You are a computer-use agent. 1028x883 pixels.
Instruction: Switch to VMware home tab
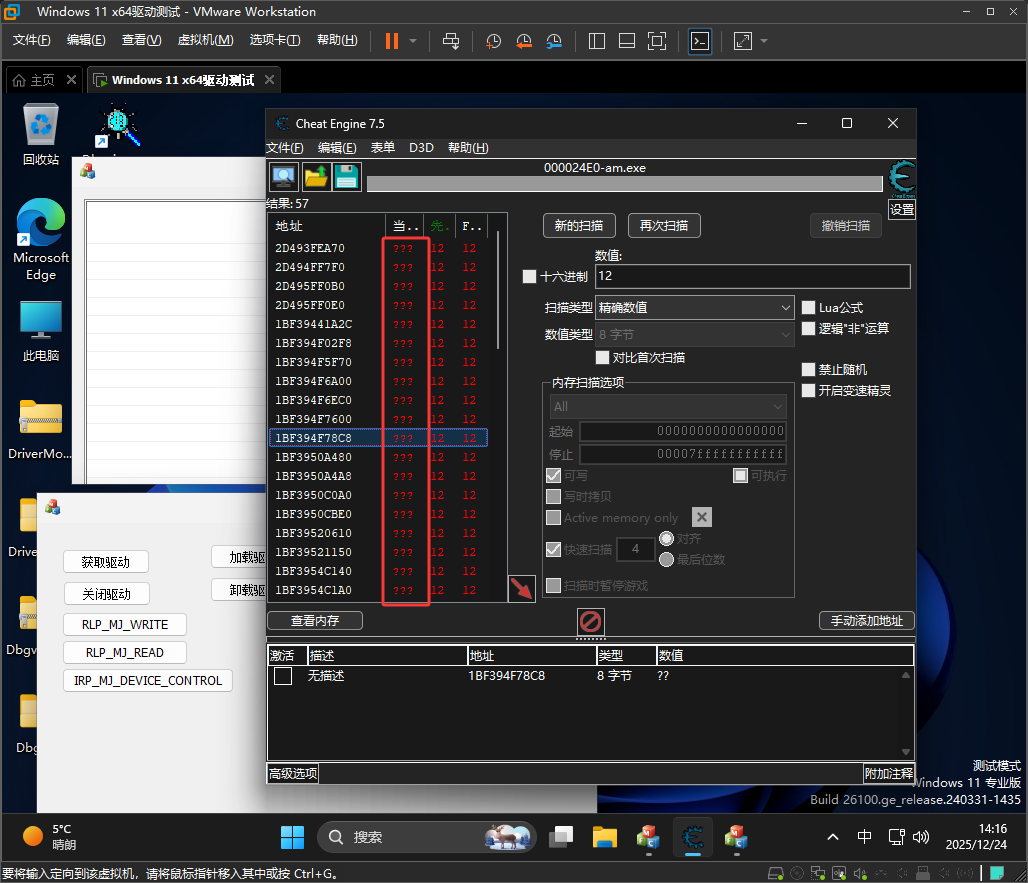(x=43, y=80)
